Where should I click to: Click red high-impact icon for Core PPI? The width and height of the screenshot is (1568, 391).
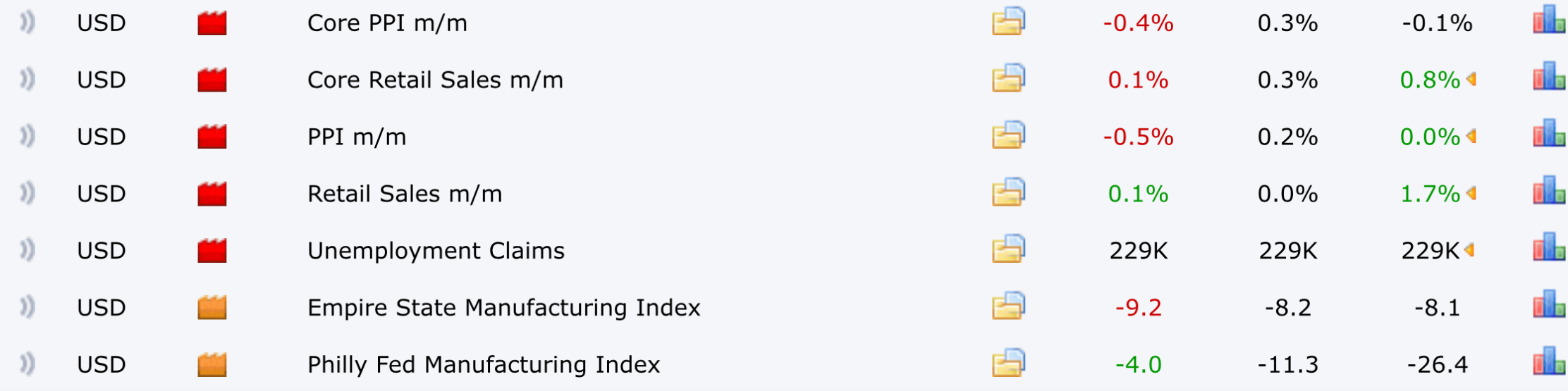212,23
